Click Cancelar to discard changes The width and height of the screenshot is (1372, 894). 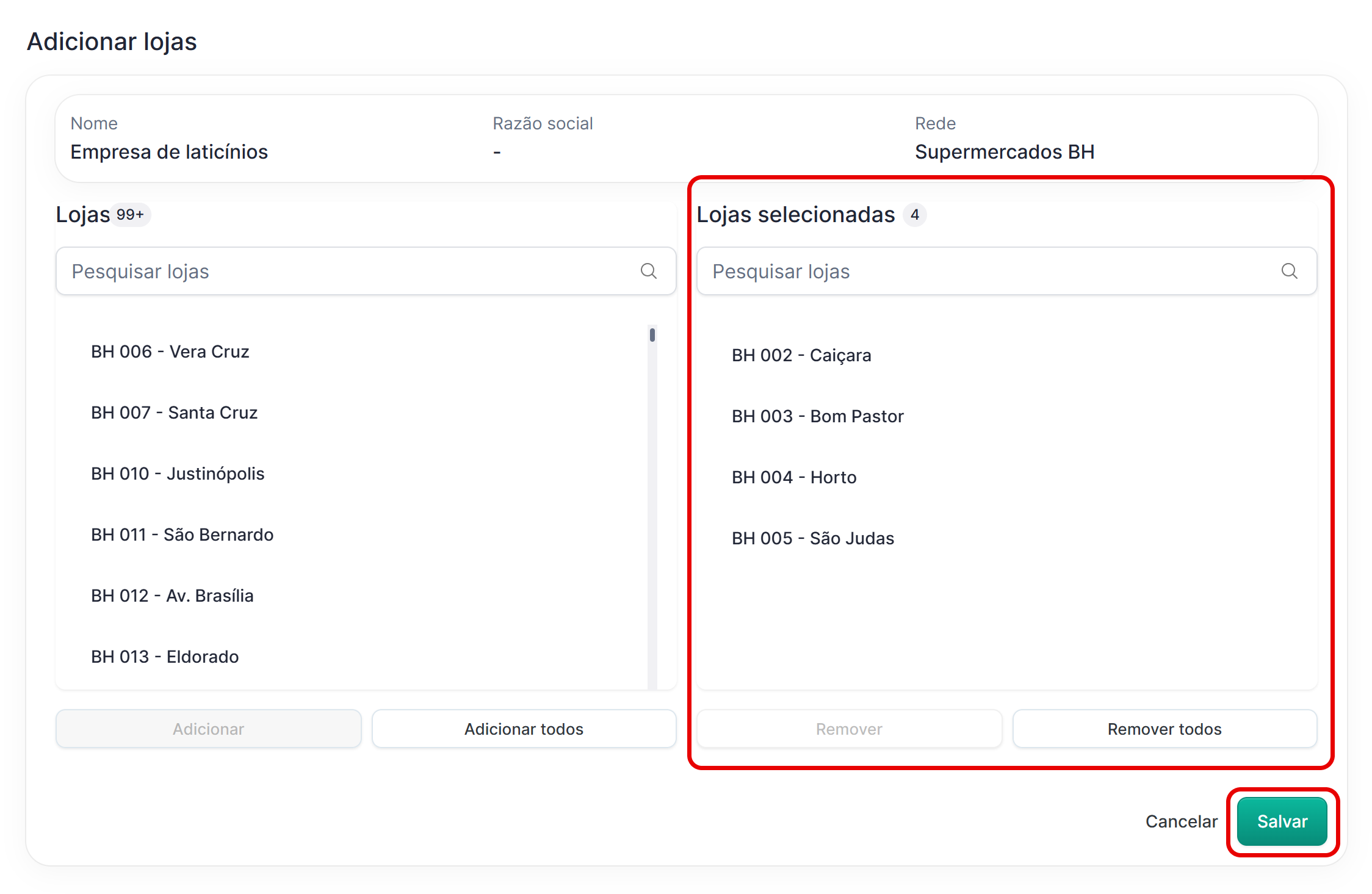(1181, 821)
